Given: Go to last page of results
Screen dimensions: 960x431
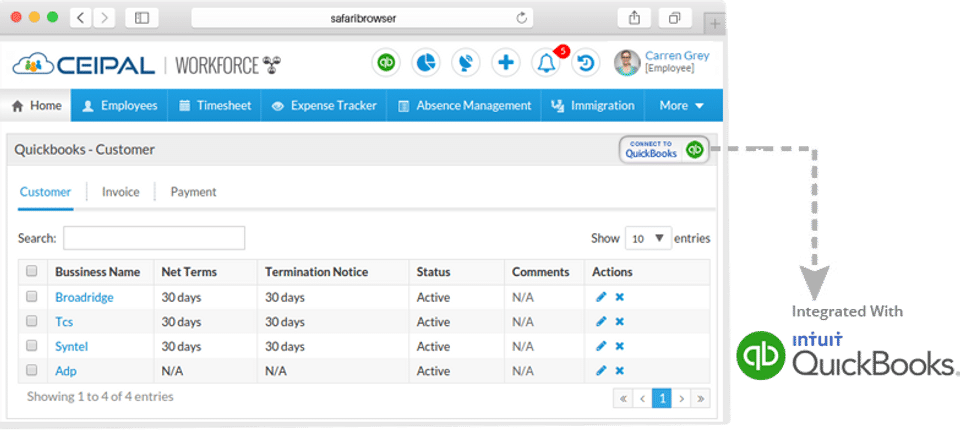Looking at the screenshot, I should tap(700, 399).
